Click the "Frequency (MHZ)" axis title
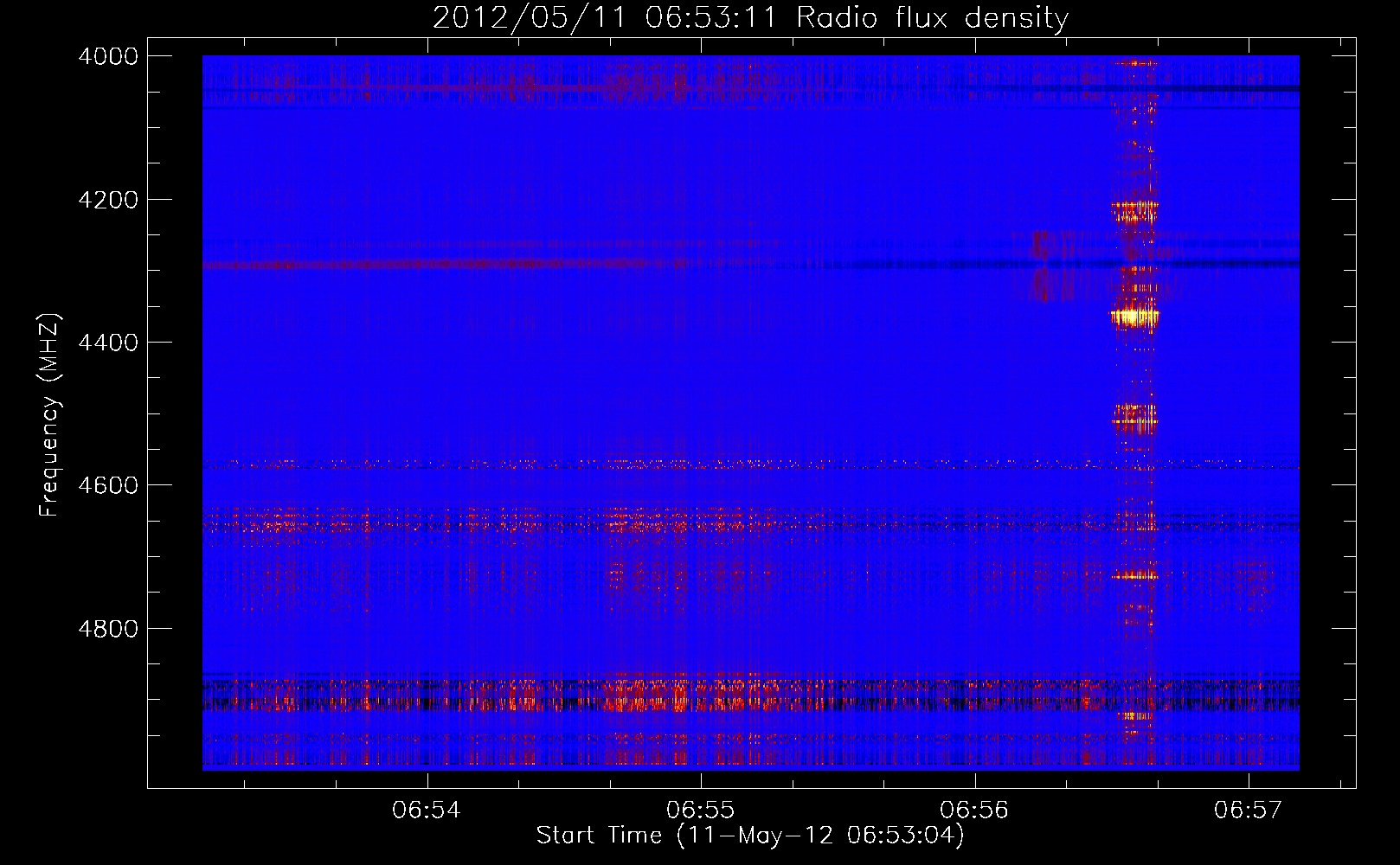Viewport: 1400px width, 865px height. click(50, 415)
